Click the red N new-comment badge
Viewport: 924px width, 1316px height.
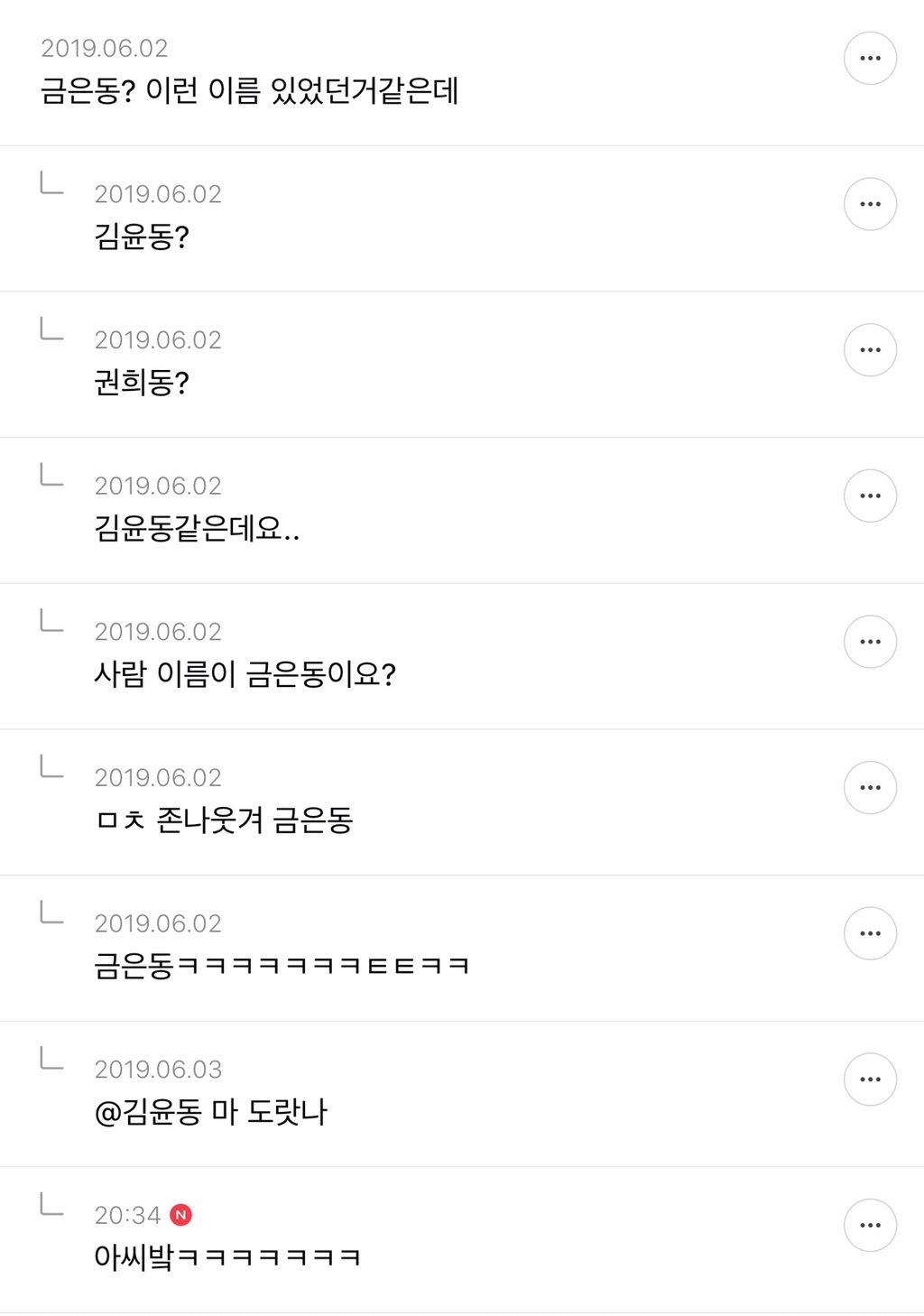point(180,1215)
